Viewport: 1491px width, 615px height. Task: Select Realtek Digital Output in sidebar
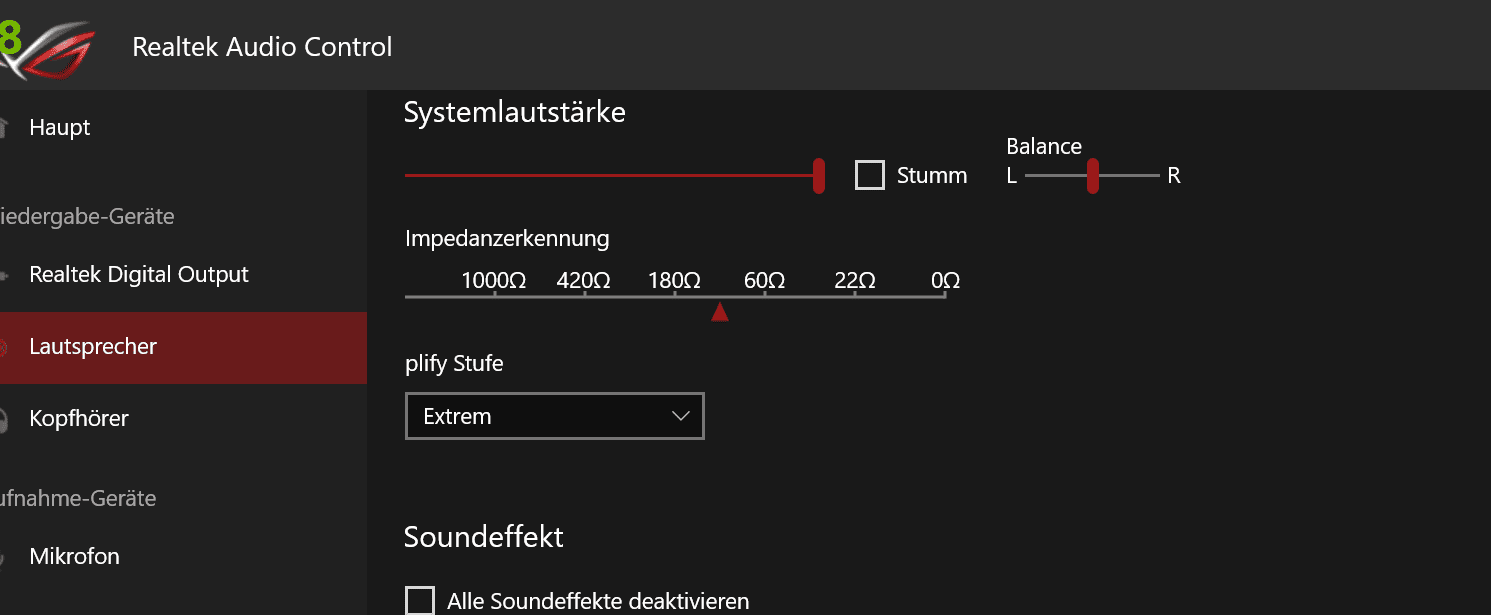[x=139, y=275]
